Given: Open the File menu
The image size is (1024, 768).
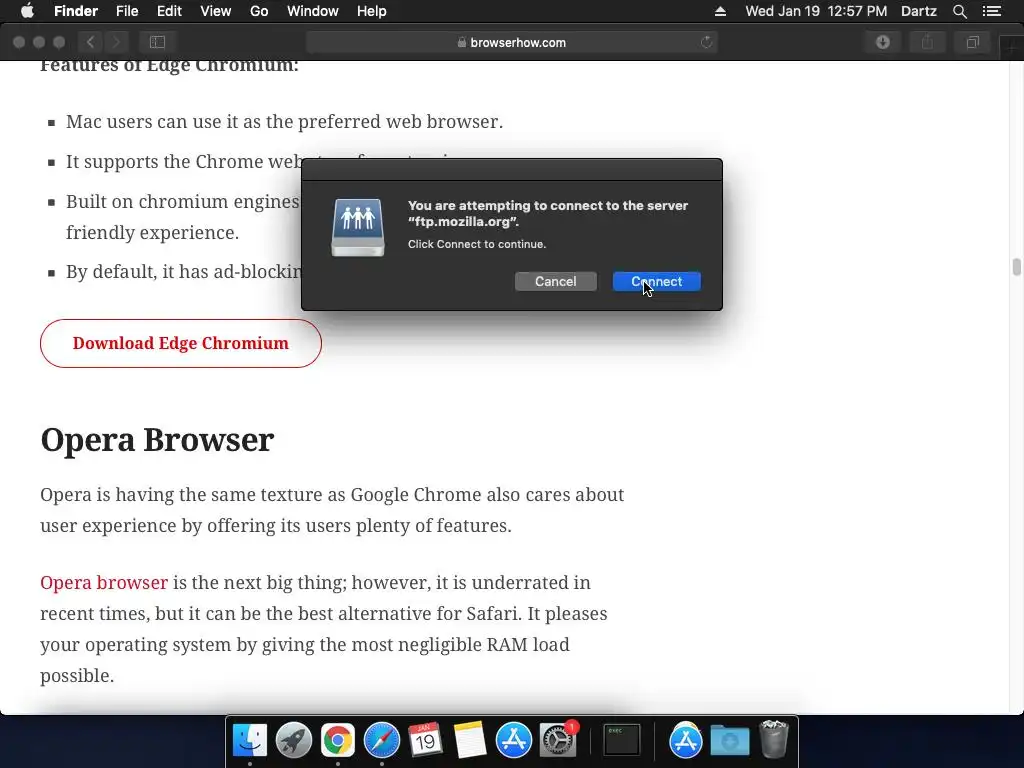Looking at the screenshot, I should point(127,11).
